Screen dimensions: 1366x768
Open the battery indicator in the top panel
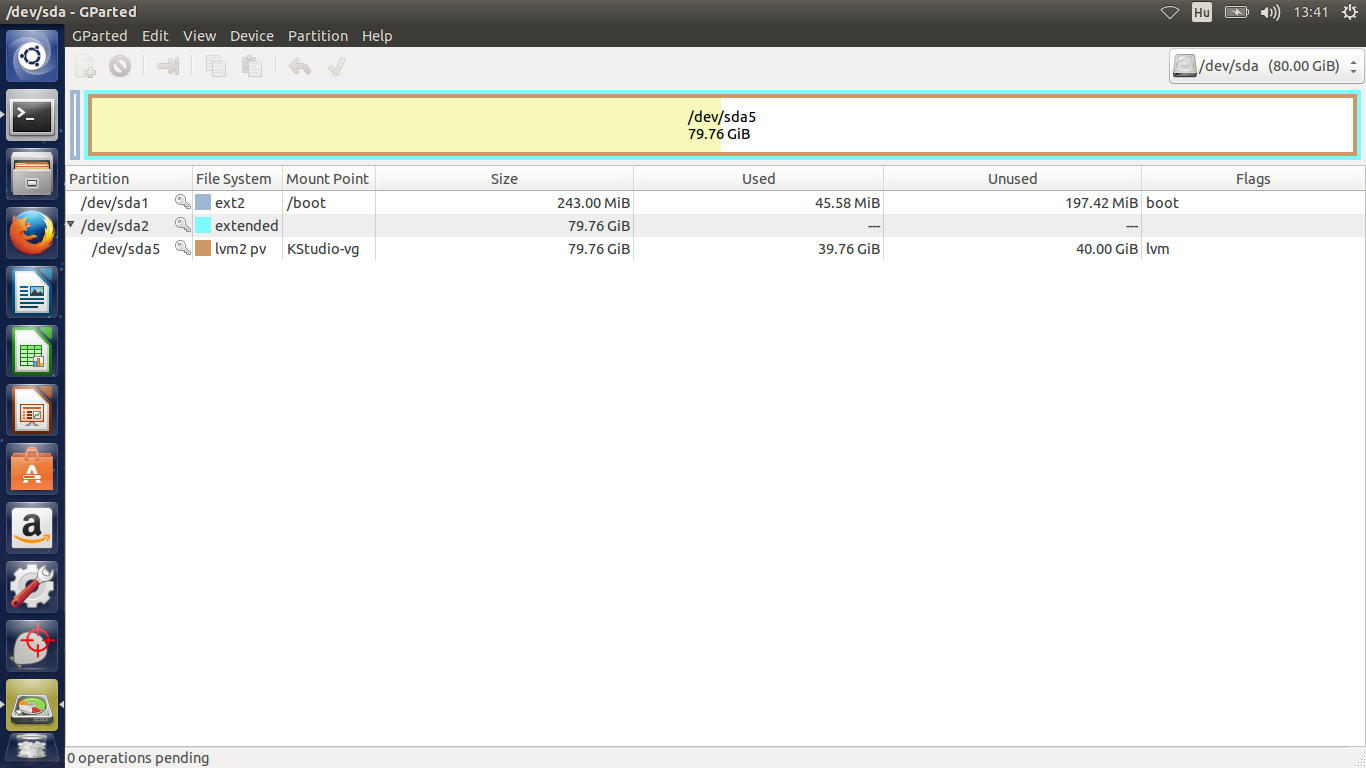[x=1237, y=12]
